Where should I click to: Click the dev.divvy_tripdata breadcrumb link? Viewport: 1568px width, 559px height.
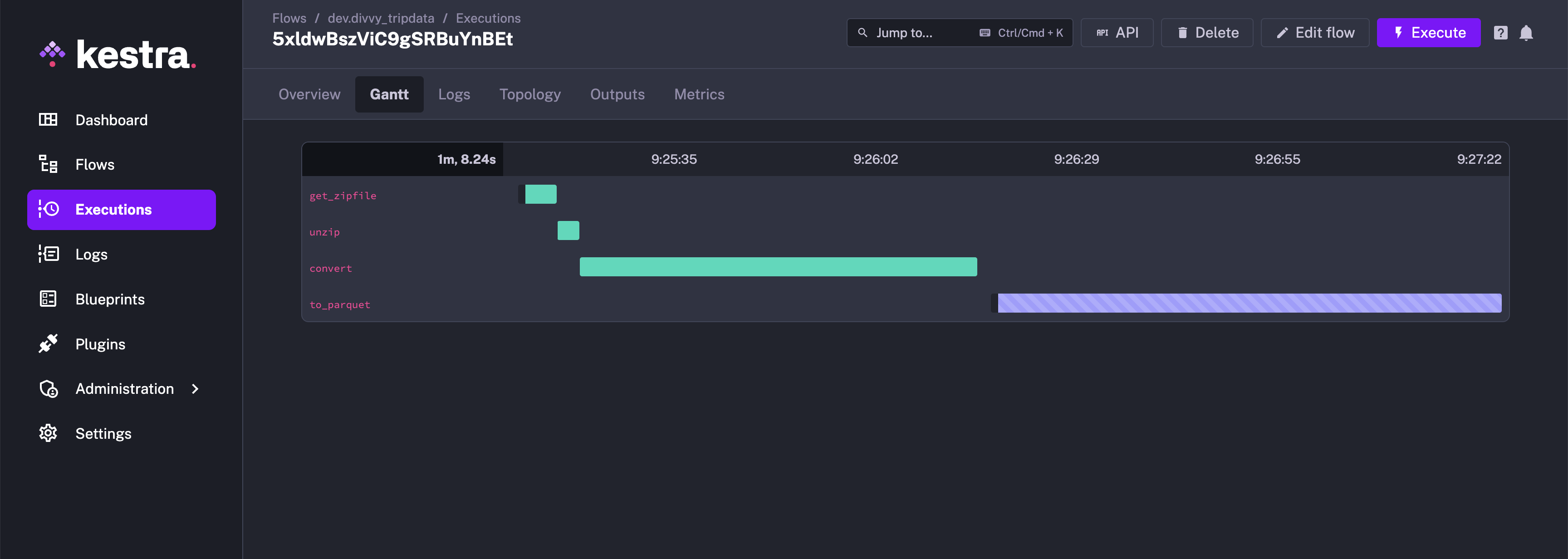381,18
